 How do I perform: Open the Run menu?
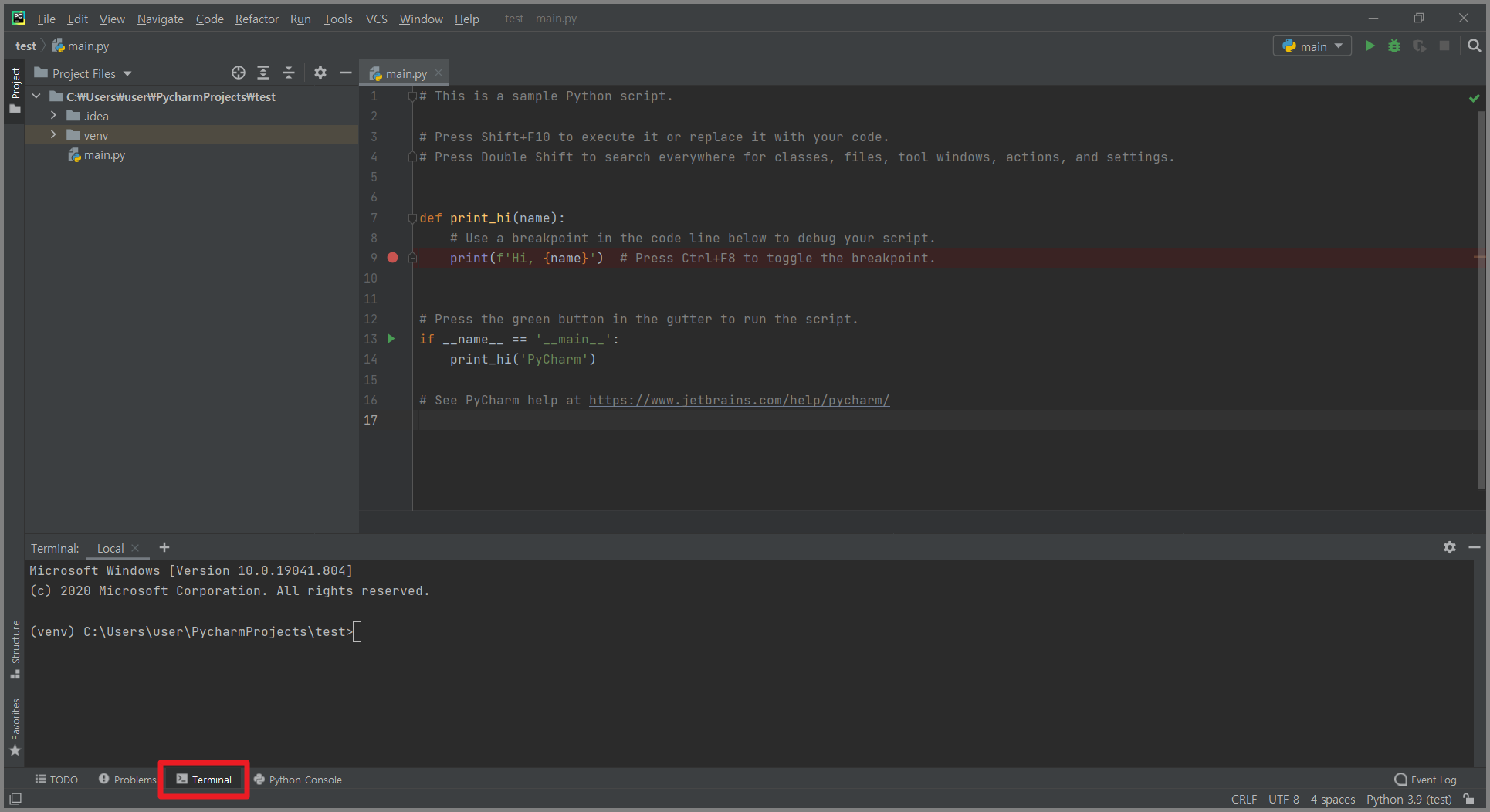click(x=300, y=19)
